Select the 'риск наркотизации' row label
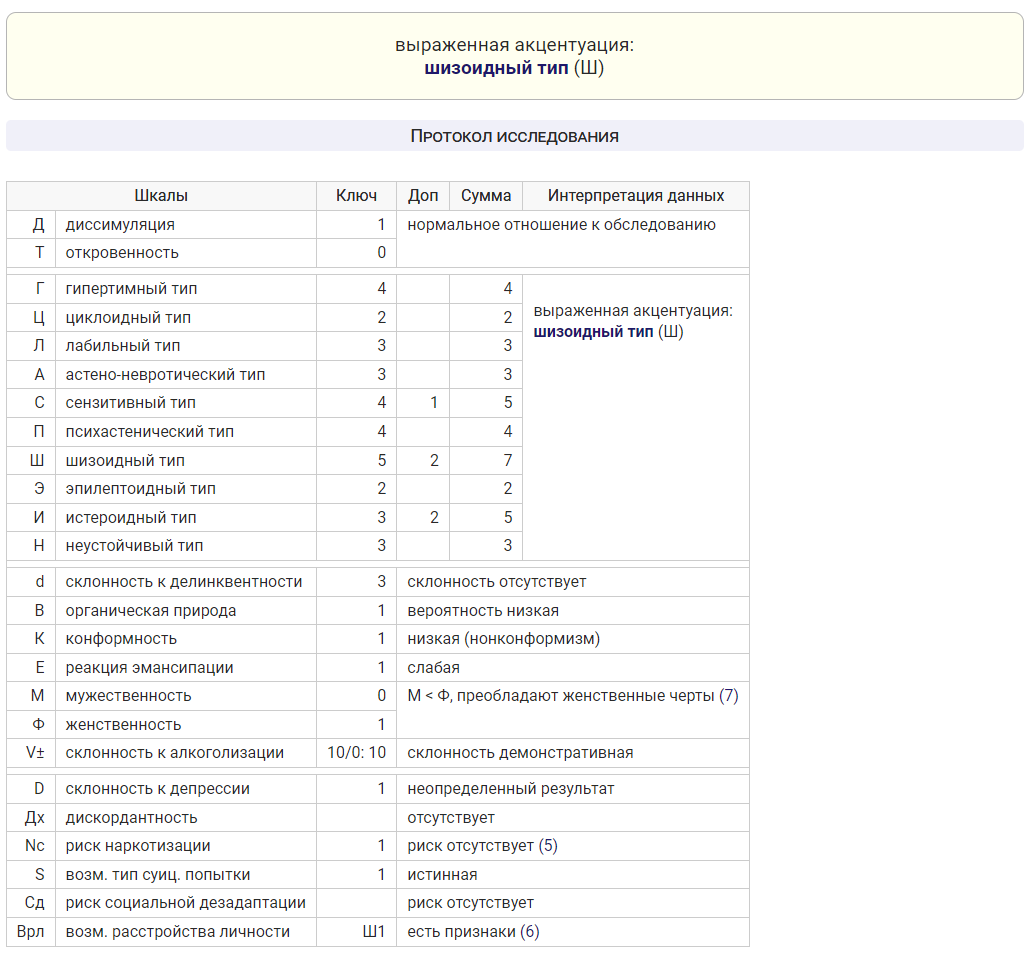1033x968 pixels. pyautogui.click(x=138, y=846)
